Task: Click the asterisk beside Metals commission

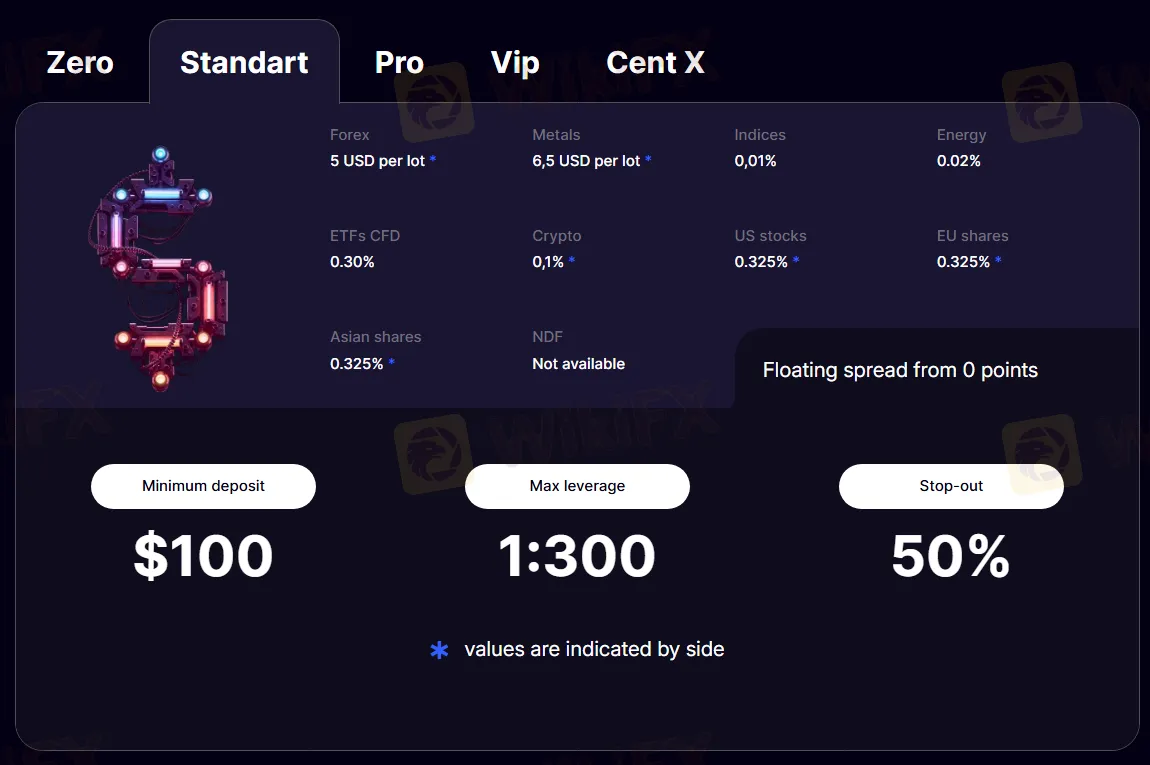Action: (x=648, y=160)
